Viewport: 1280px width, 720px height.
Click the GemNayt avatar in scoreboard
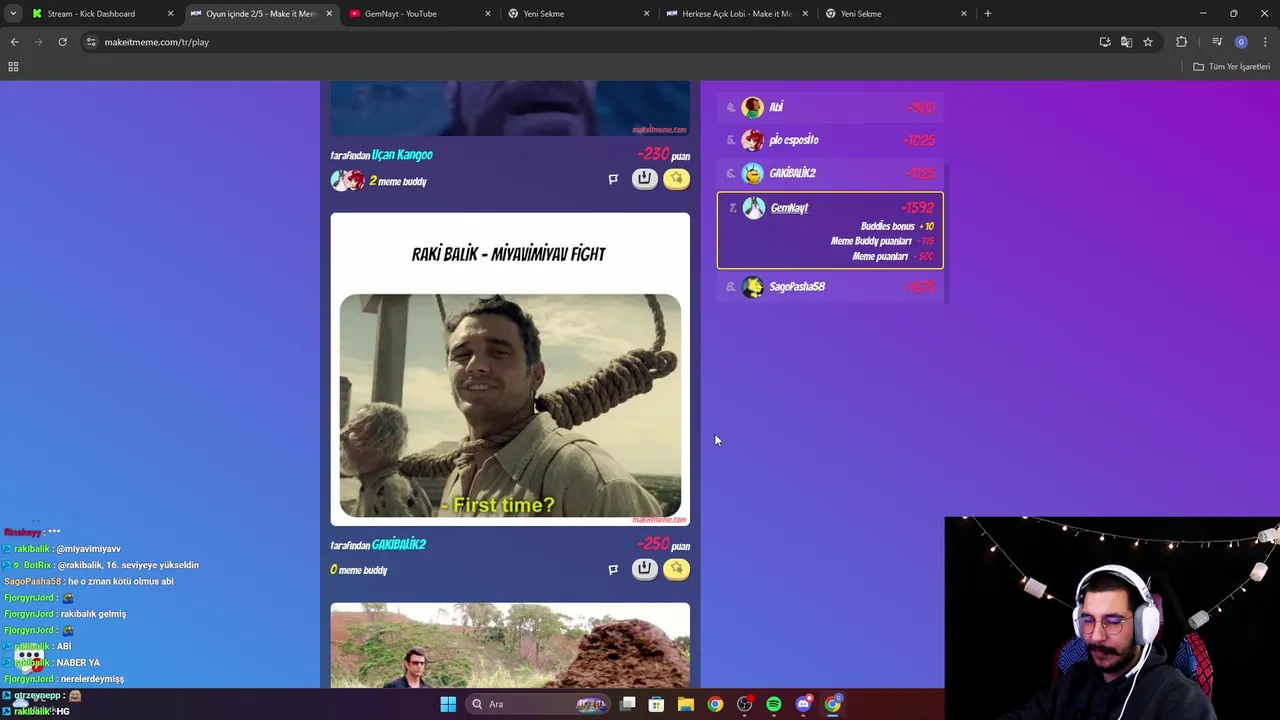click(754, 208)
